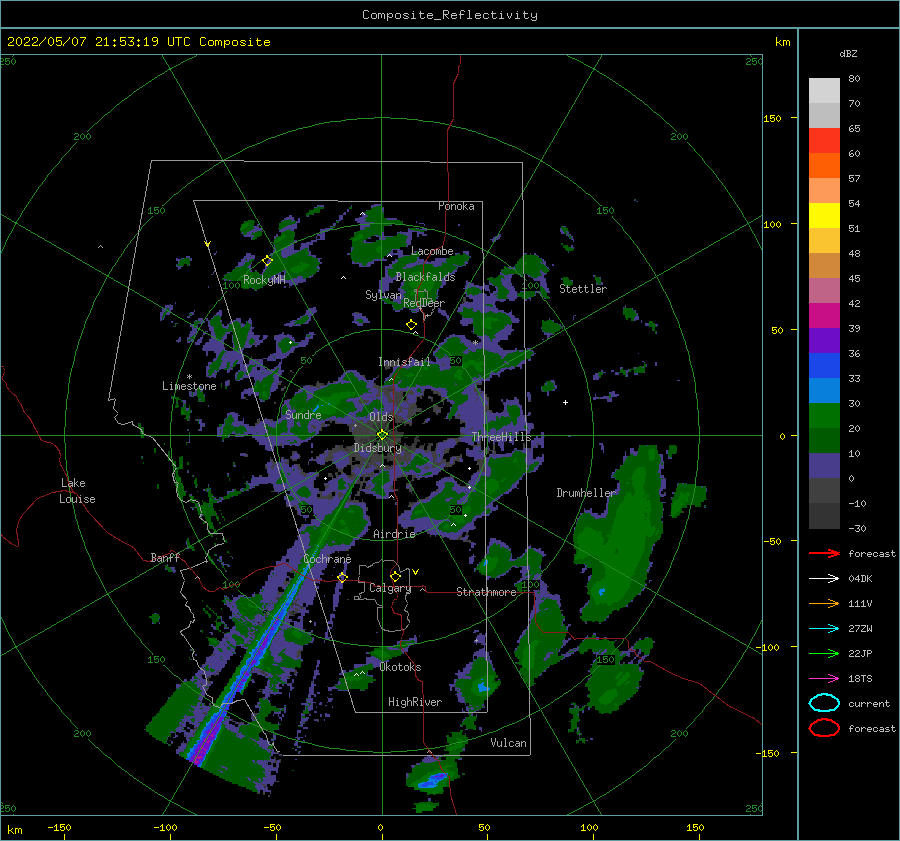This screenshot has width=900, height=841.
Task: Click the Blackfalds label
Action: tap(425, 277)
